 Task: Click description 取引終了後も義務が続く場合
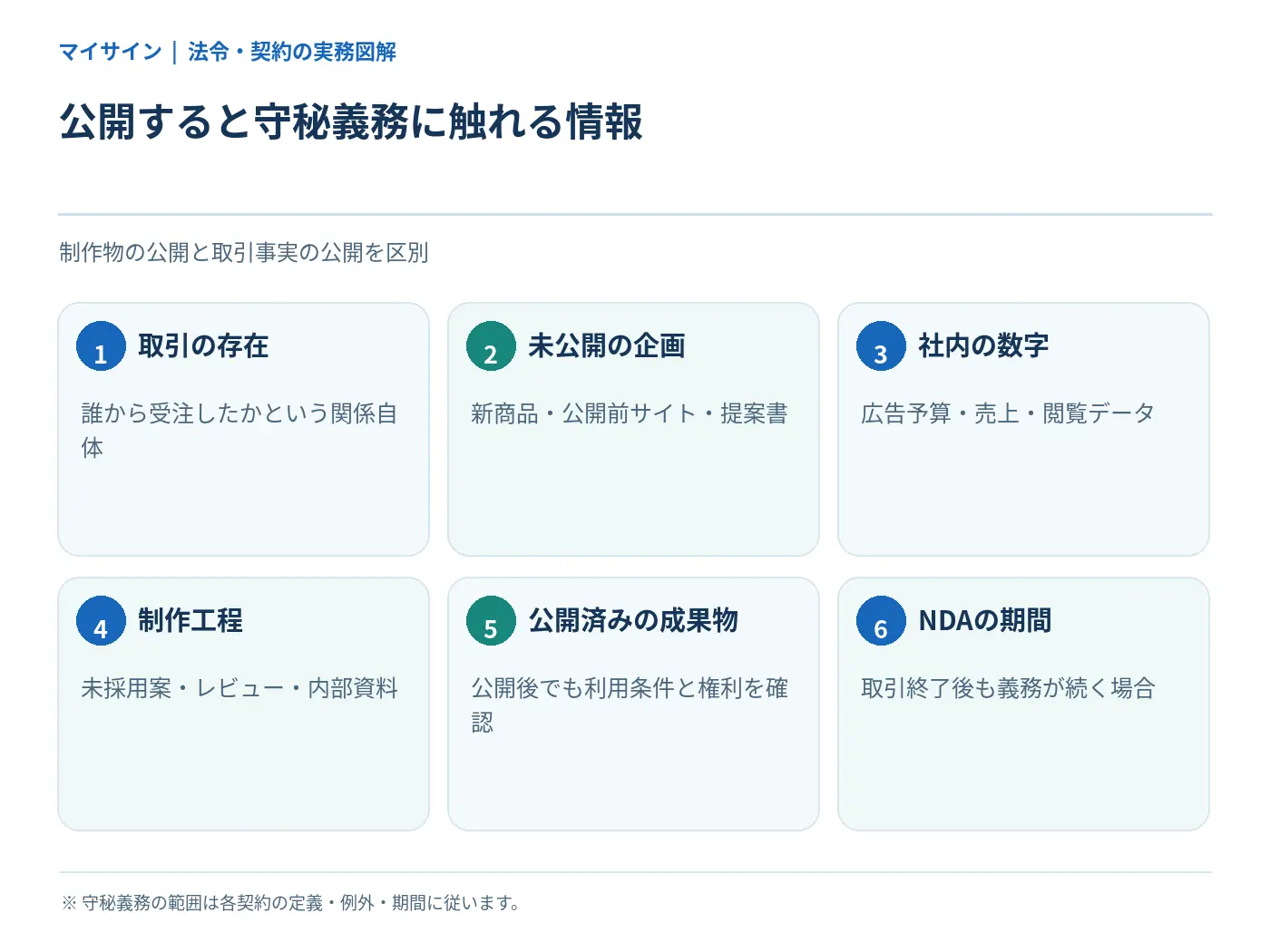1008,688
